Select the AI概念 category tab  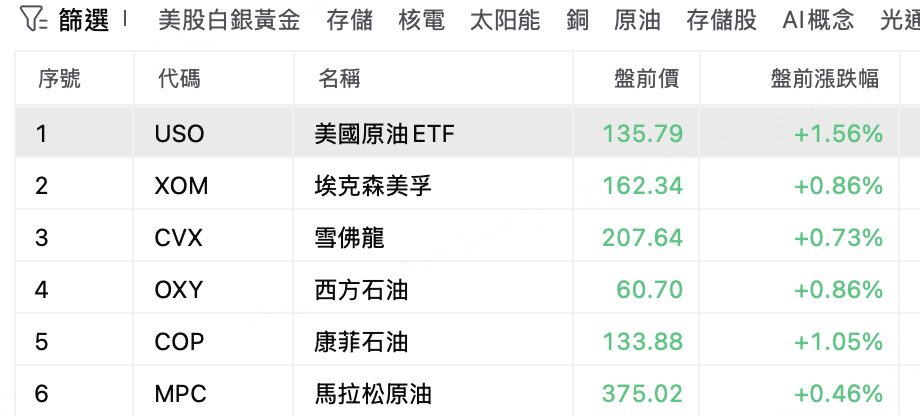(818, 21)
